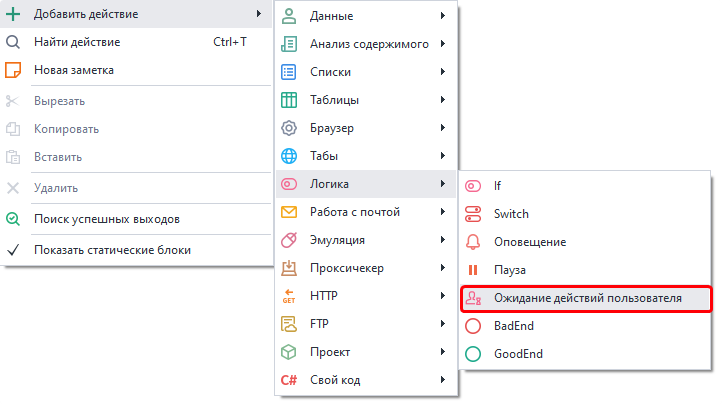Open the Таблицы submenu
Viewport: 722px width, 404px height.
click(334, 100)
